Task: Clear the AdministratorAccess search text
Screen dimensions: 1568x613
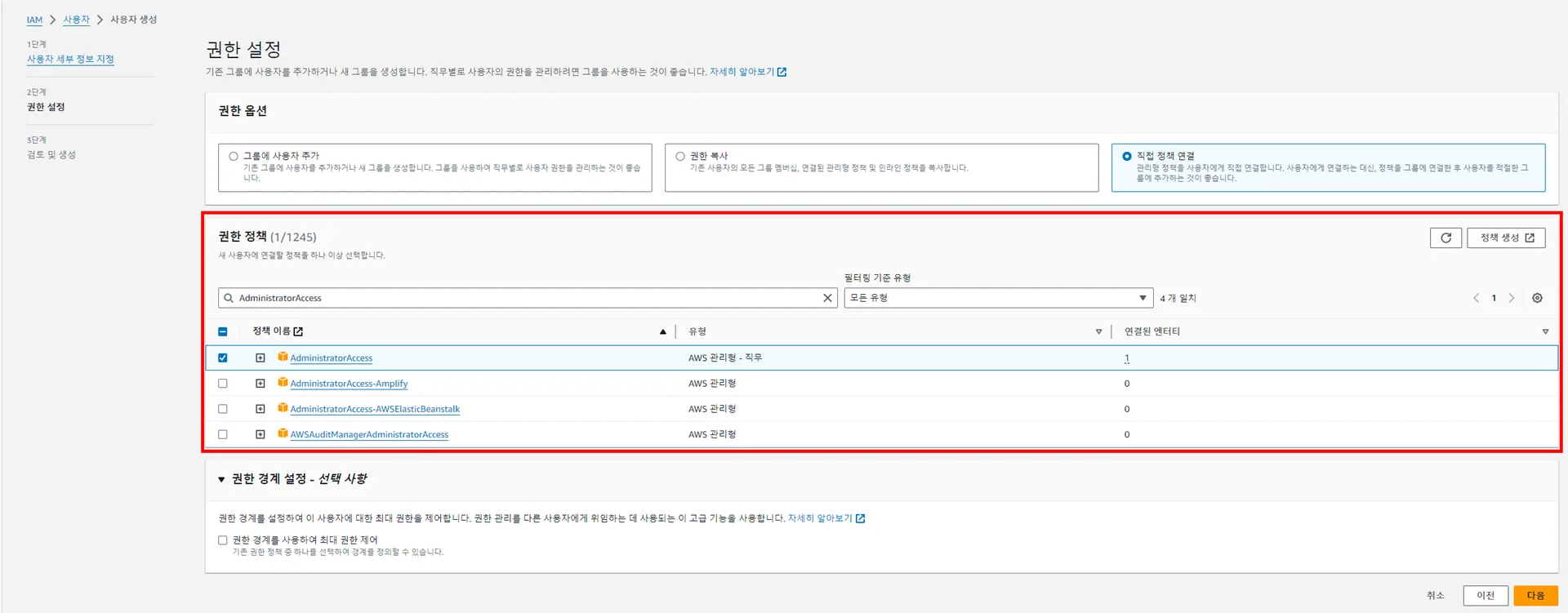Action: click(x=827, y=298)
